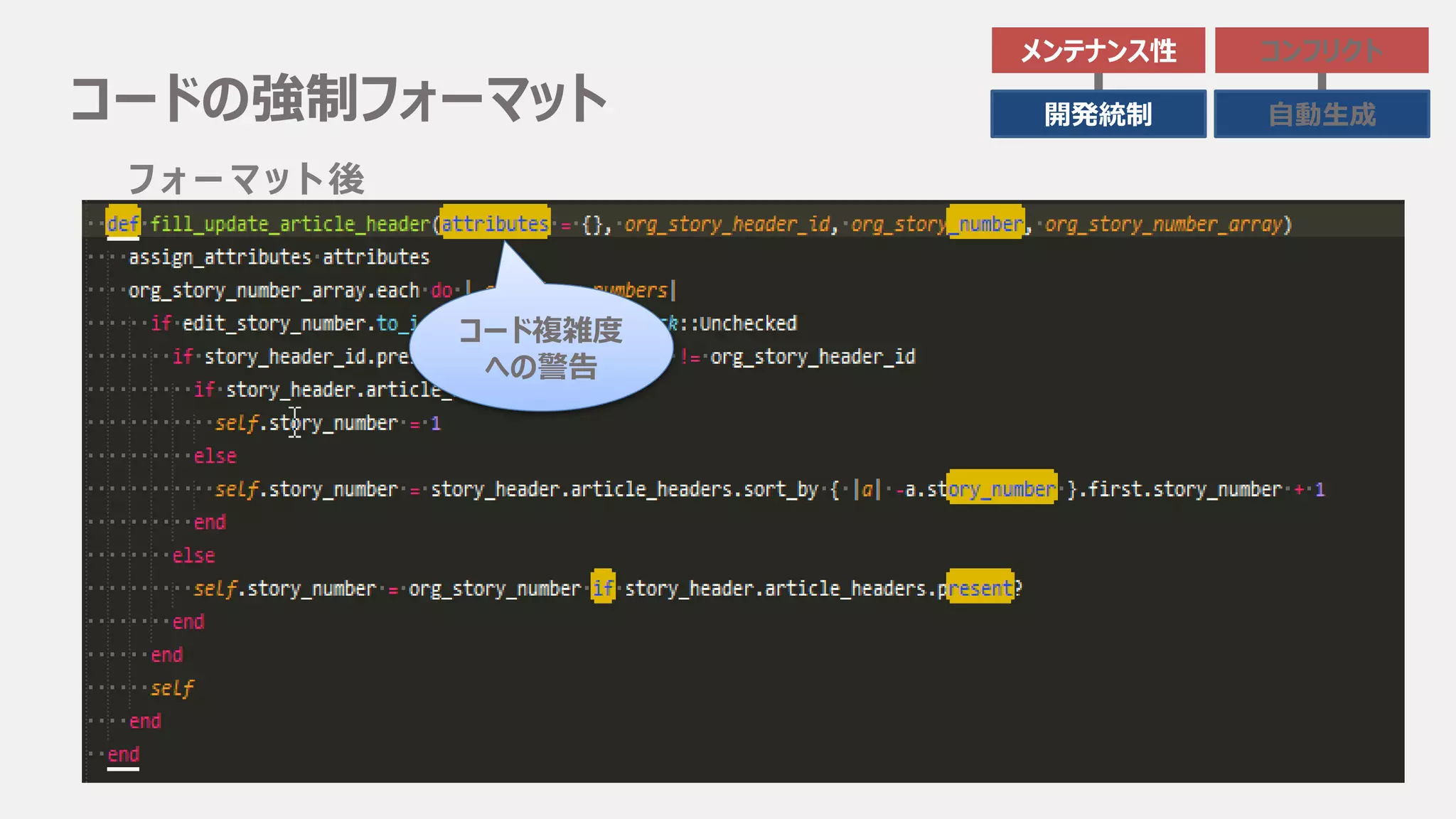Click the コンフリクト red box

pyautogui.click(x=1322, y=50)
